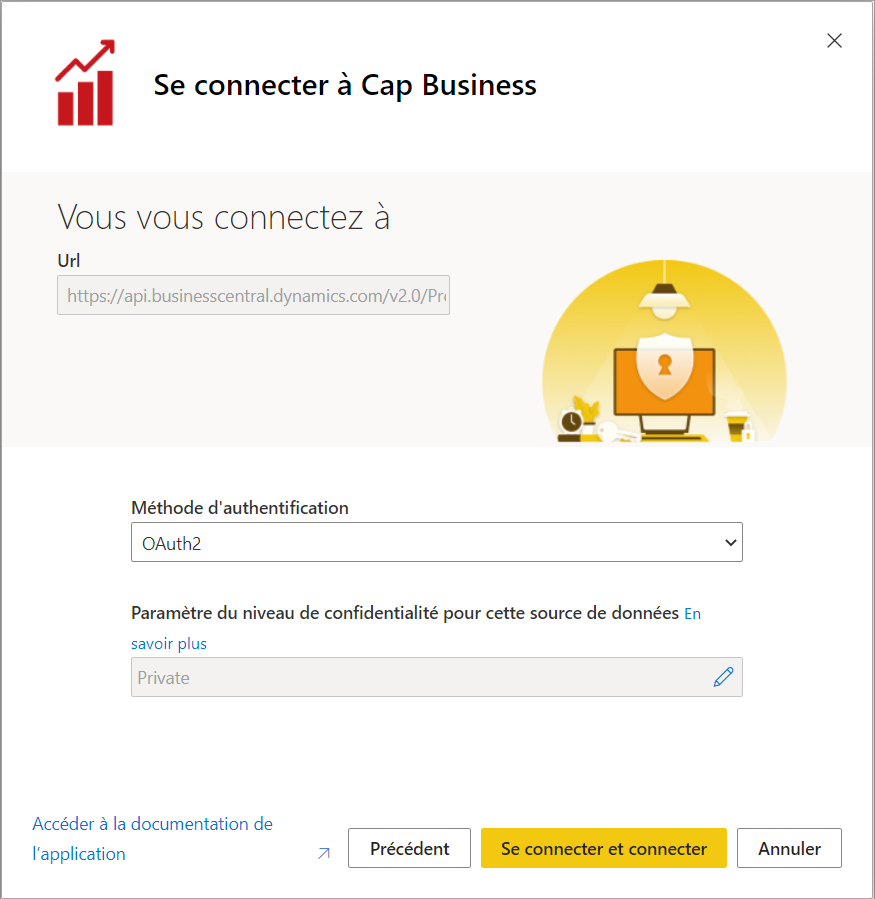This screenshot has width=875, height=899.
Task: Click the shield lock in the illustration
Action: [664, 363]
